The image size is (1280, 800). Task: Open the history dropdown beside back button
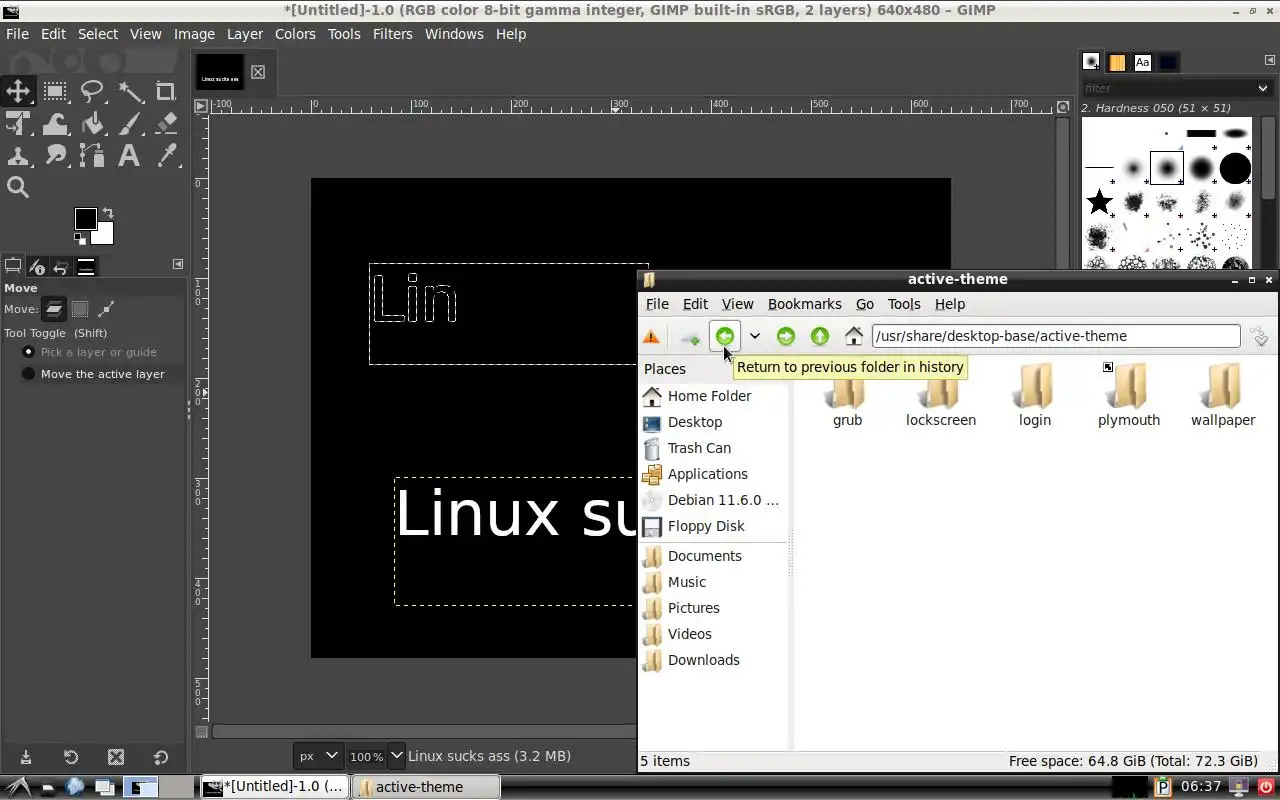pos(755,337)
